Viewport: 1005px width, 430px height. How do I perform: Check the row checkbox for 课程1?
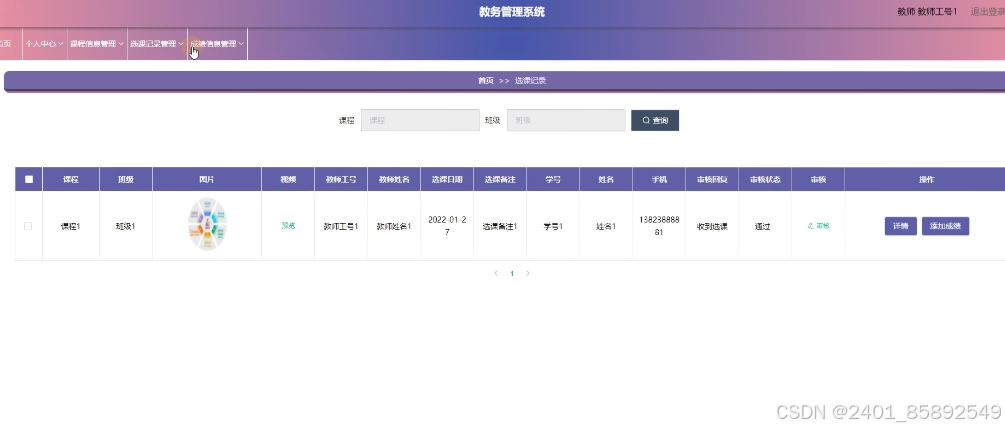click(x=28, y=226)
